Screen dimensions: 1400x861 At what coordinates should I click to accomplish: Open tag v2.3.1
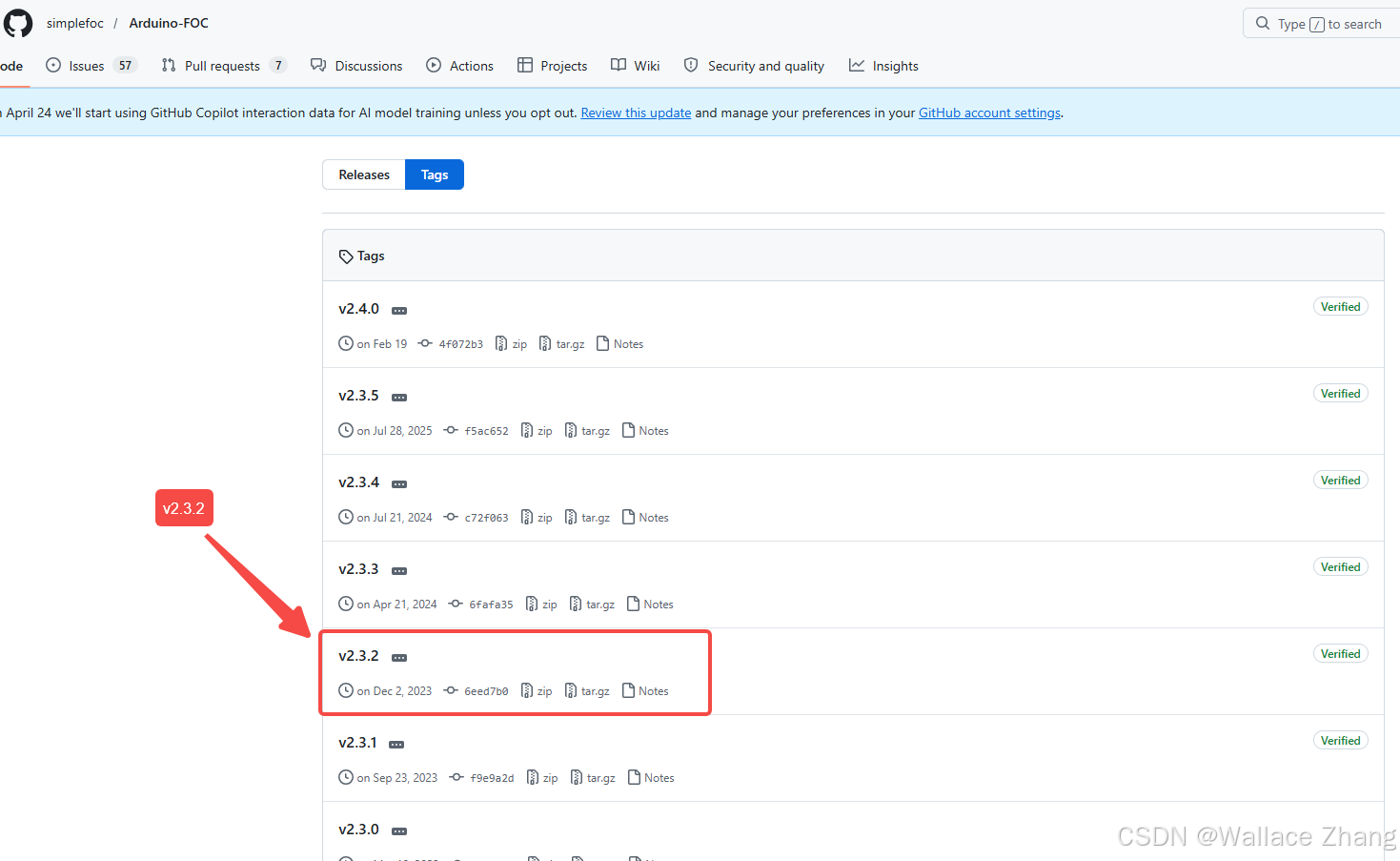coord(357,743)
